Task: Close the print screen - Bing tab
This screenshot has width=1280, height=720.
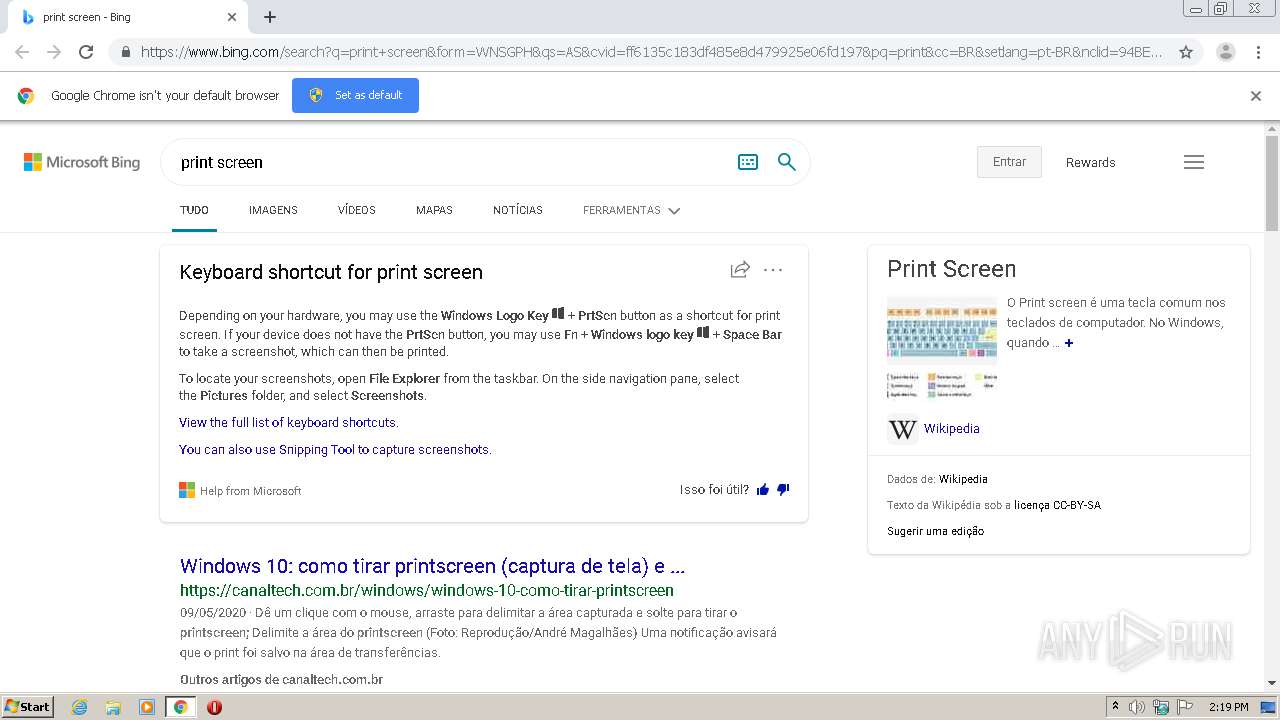Action: coord(232,17)
